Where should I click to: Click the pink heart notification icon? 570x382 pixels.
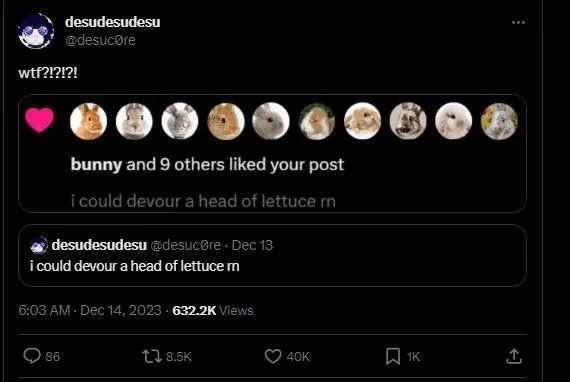[39, 120]
